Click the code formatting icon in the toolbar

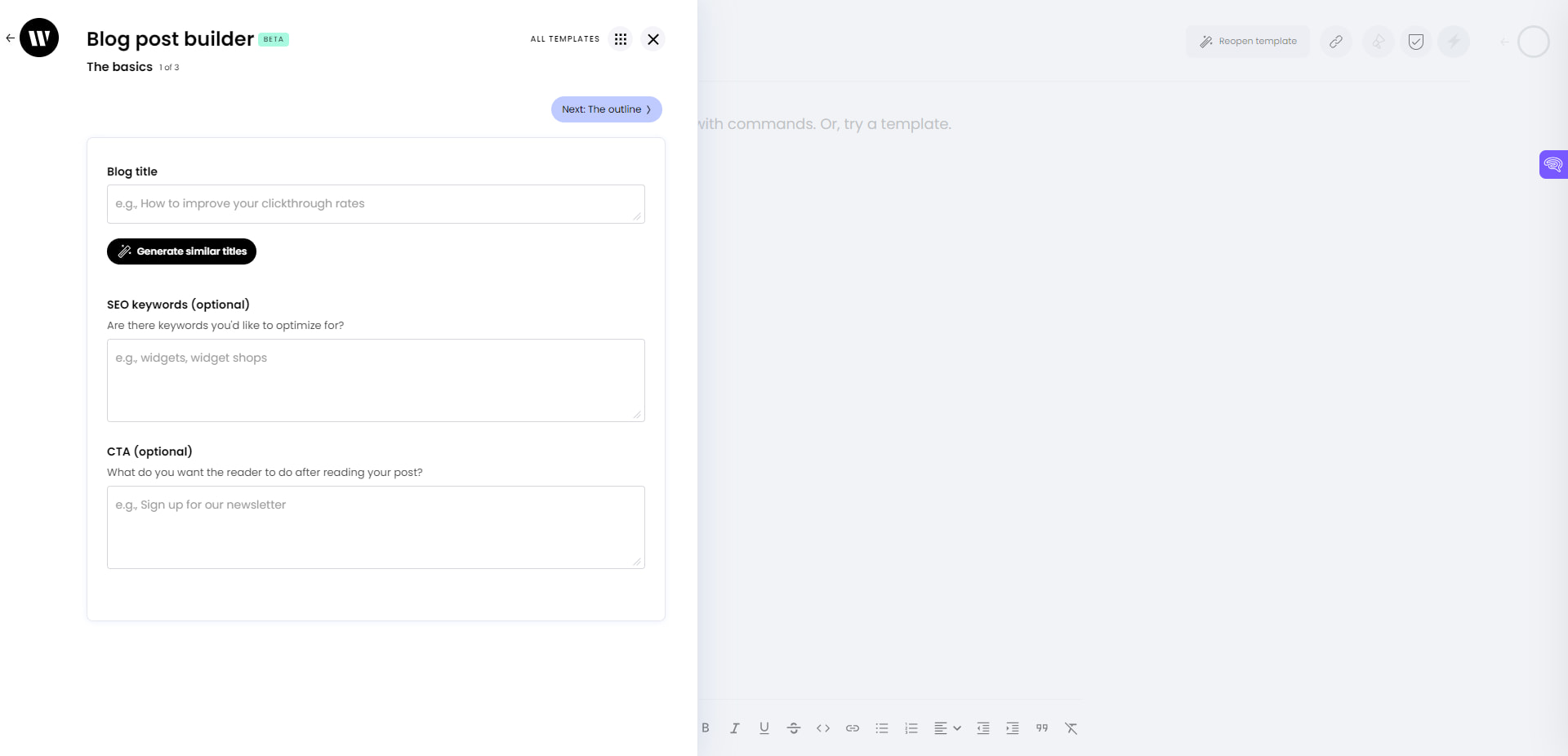823,727
